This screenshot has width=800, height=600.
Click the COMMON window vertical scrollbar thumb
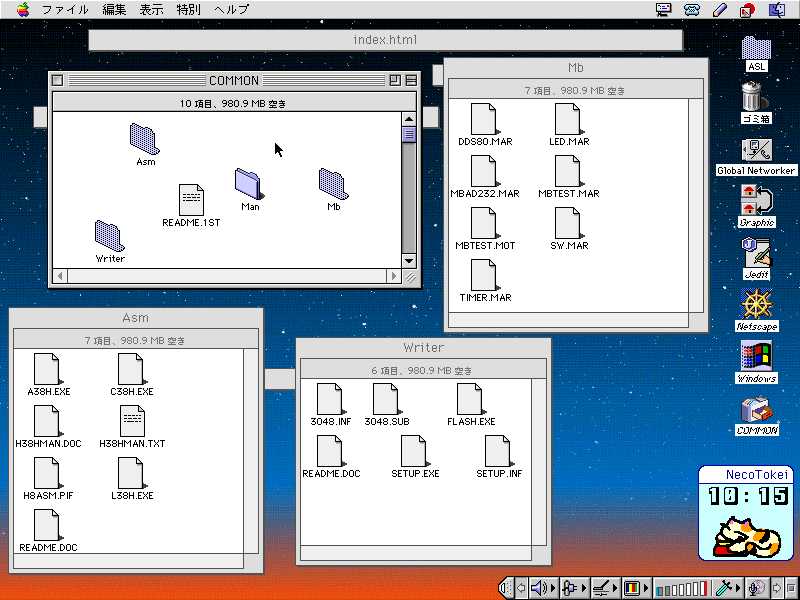(408, 134)
